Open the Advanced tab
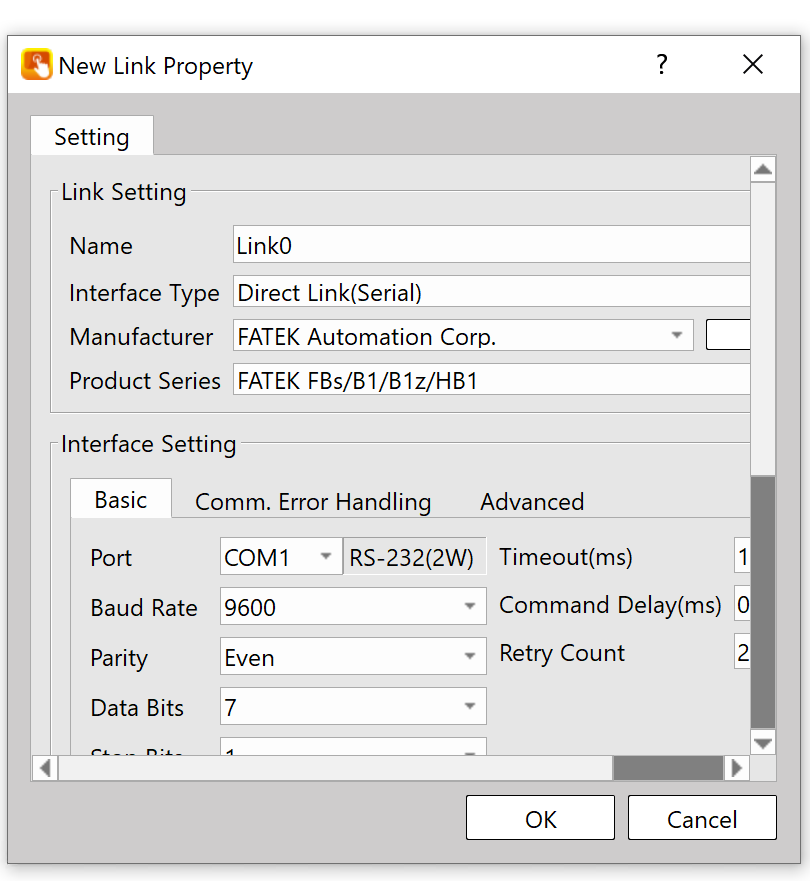The height and width of the screenshot is (881, 810). (532, 501)
